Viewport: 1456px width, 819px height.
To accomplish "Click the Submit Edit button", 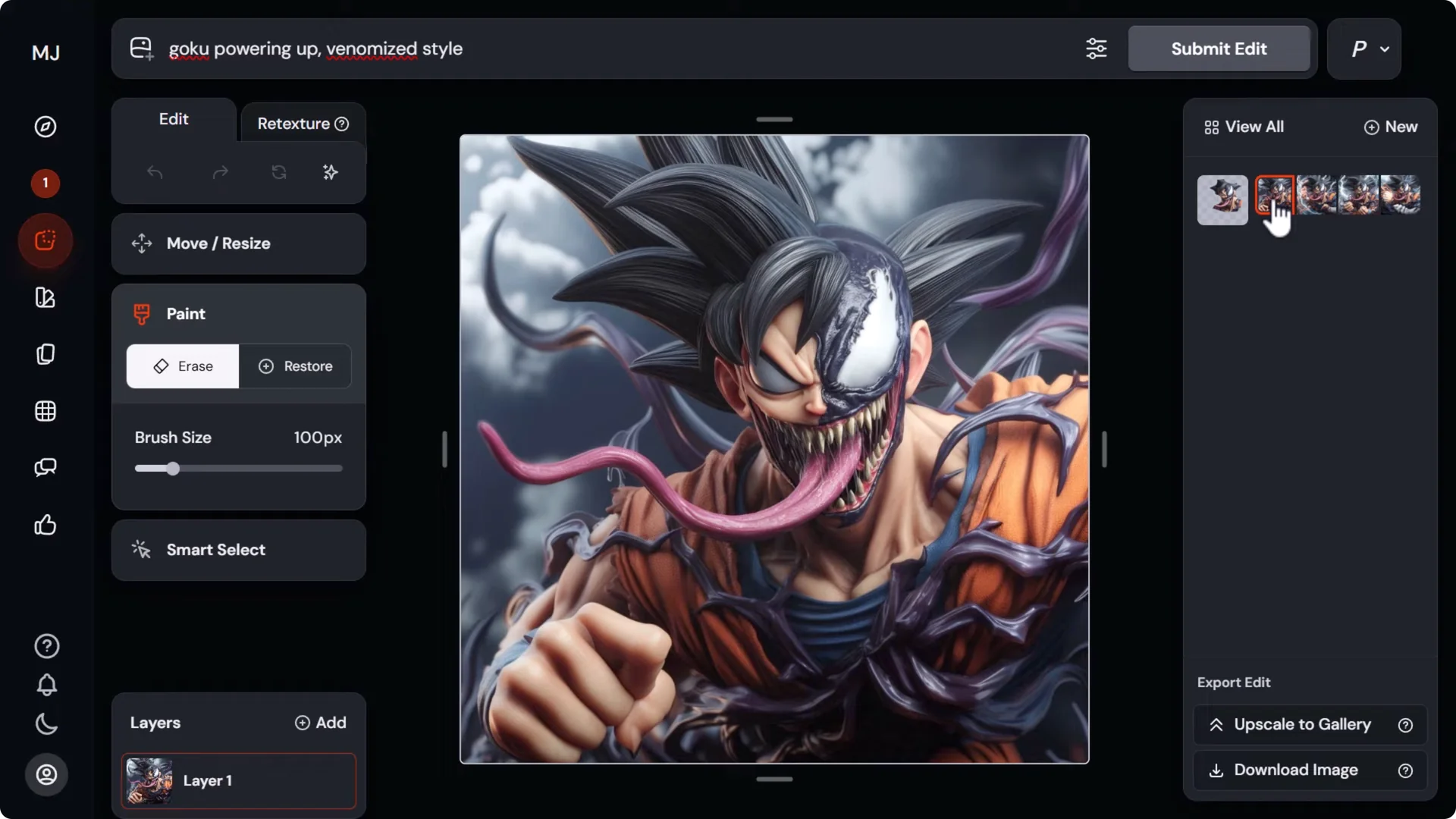I will click(x=1219, y=49).
